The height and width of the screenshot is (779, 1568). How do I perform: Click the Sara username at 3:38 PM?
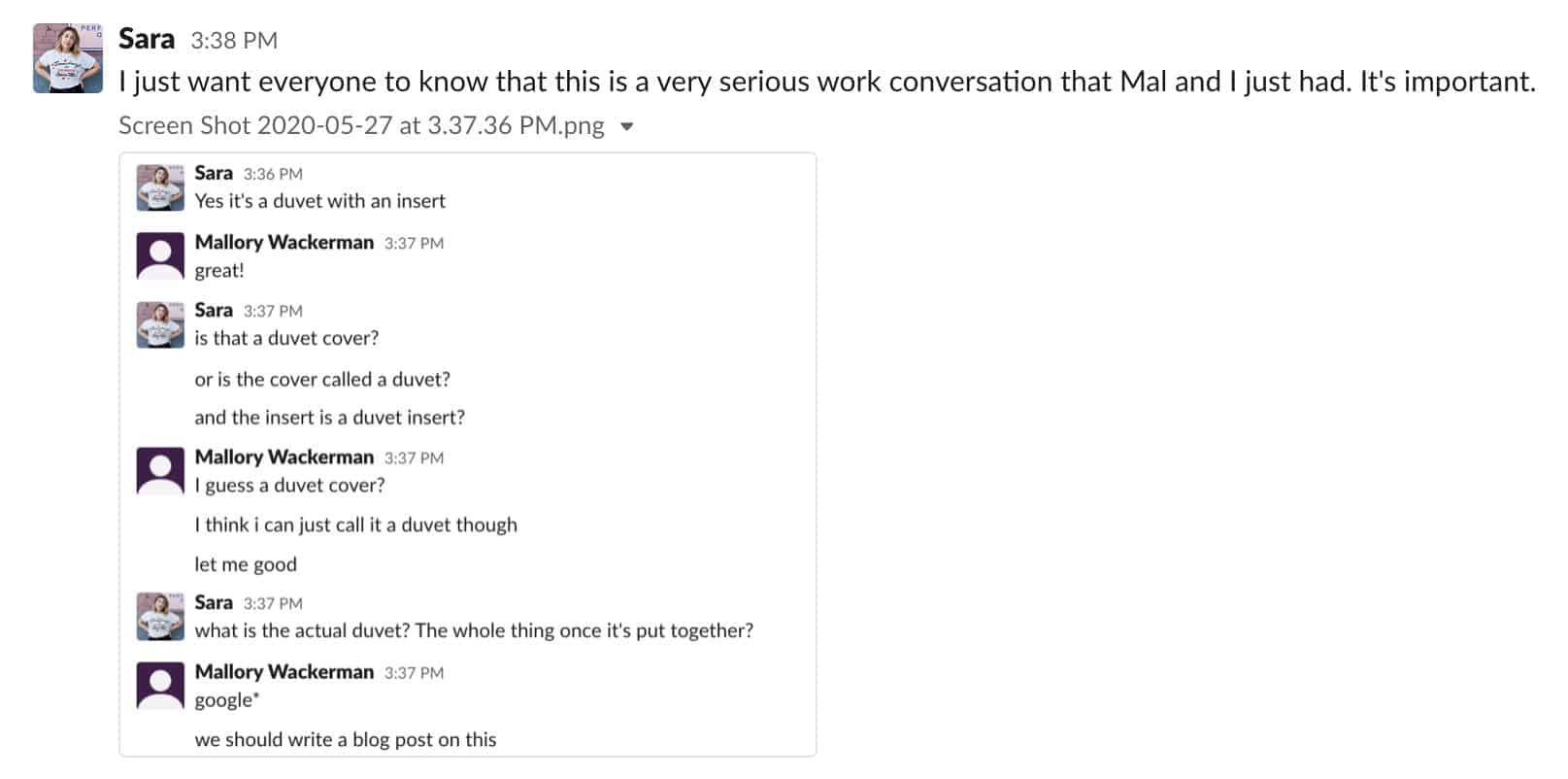pos(147,39)
